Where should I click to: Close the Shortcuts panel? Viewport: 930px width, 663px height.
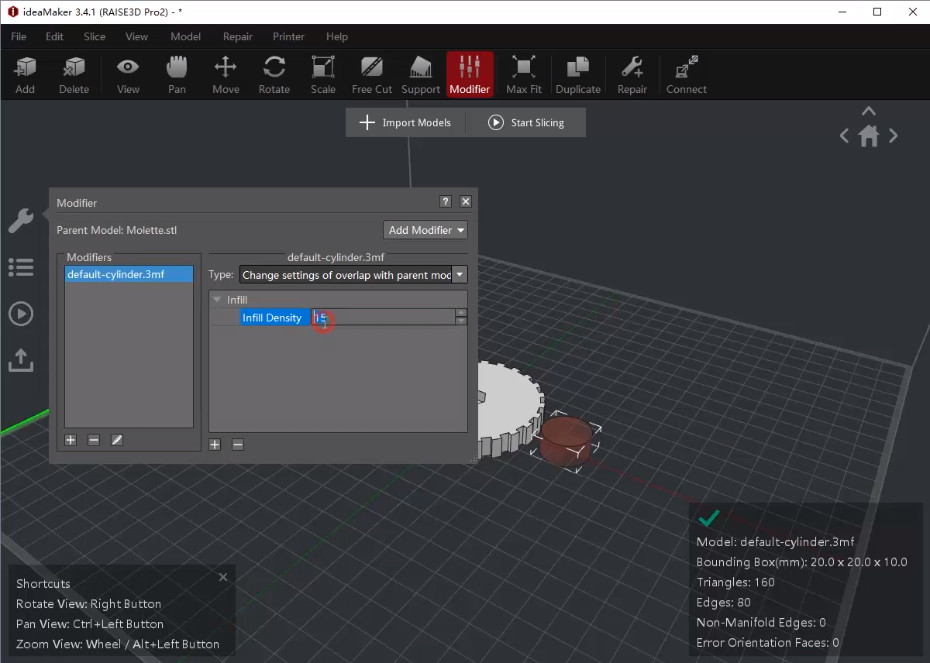(223, 577)
